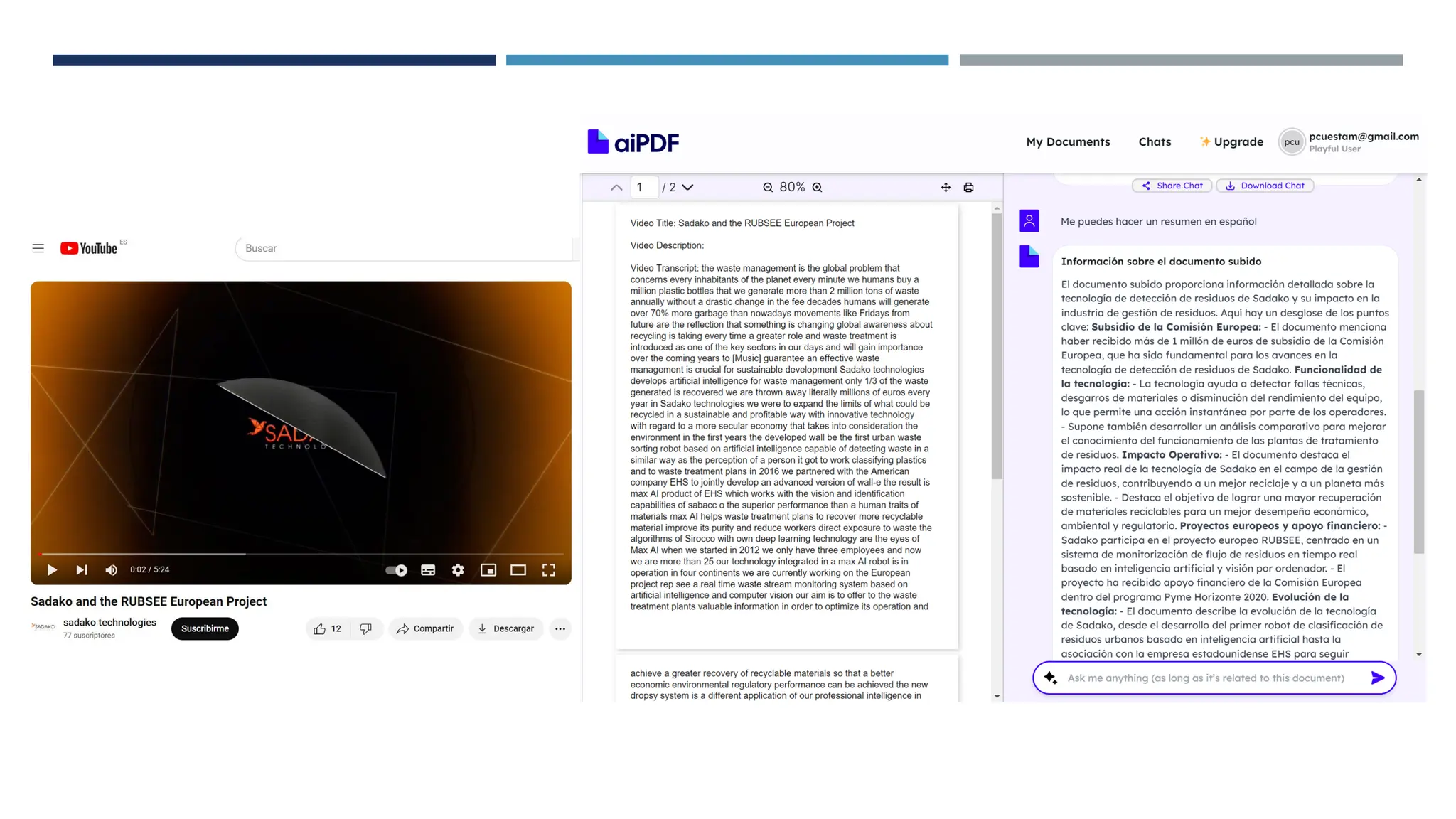Toggle the autoplay switch
This screenshot has height=819, width=1456.
click(396, 570)
